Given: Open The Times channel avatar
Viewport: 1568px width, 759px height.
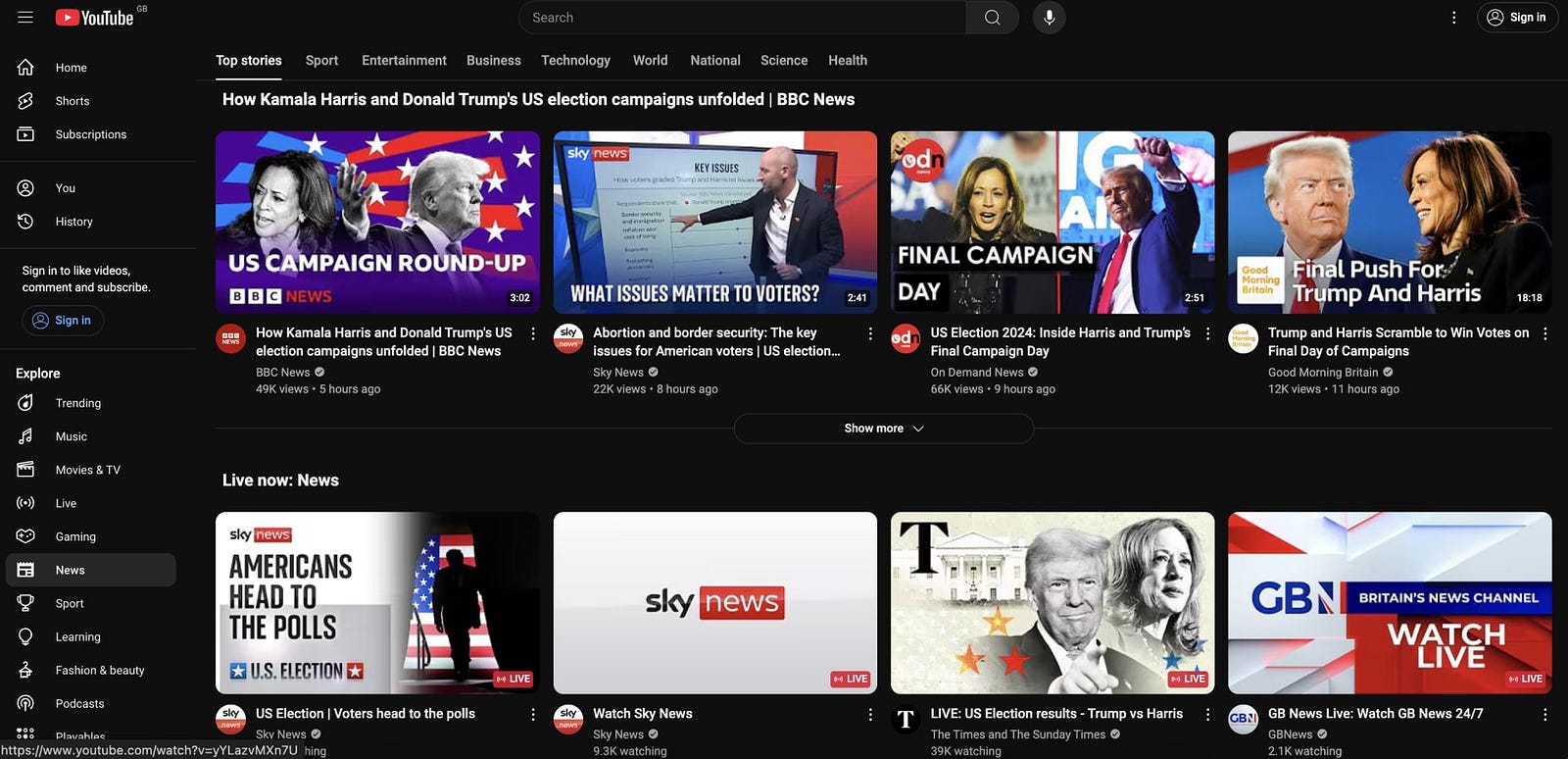Looking at the screenshot, I should coord(906,720).
